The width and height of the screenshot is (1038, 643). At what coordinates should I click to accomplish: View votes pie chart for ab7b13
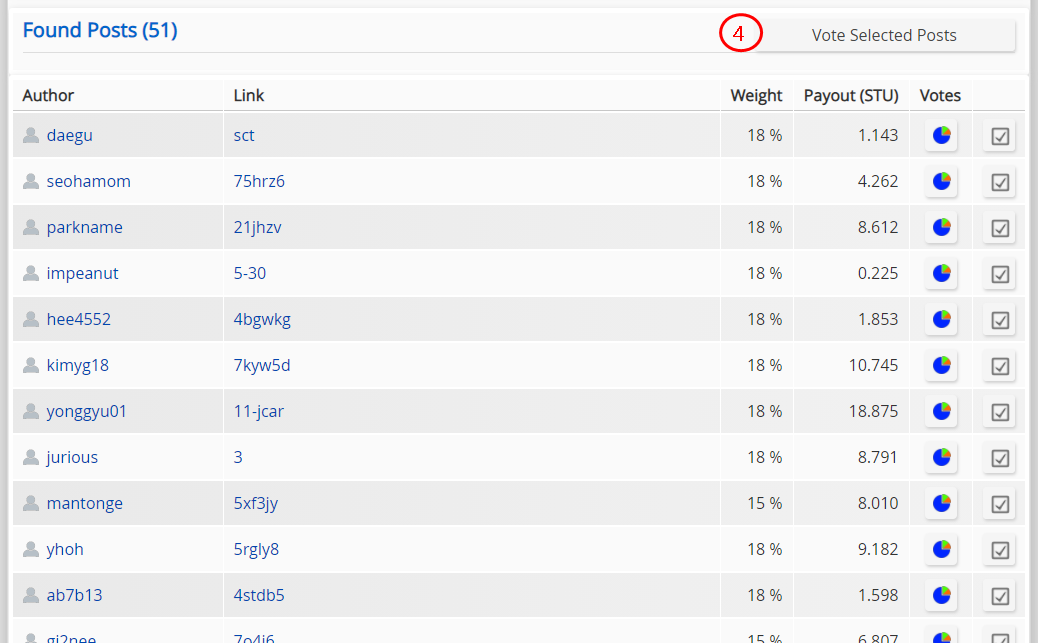[x=941, y=595]
